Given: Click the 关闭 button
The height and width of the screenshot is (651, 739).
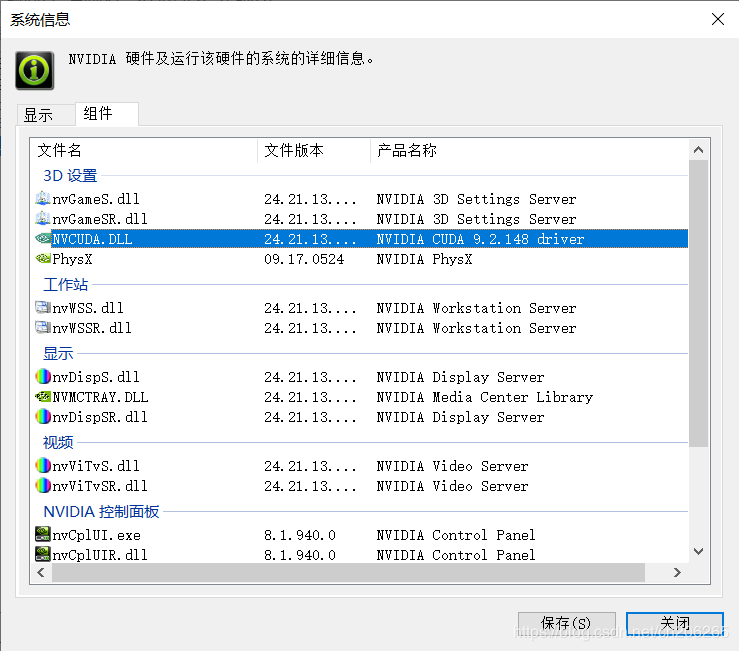Looking at the screenshot, I should (674, 623).
